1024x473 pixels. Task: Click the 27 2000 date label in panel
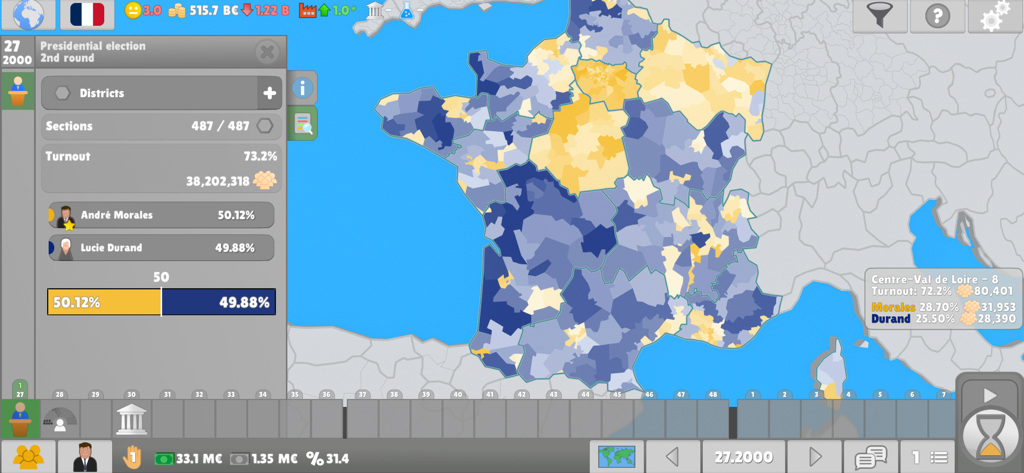coord(17,52)
